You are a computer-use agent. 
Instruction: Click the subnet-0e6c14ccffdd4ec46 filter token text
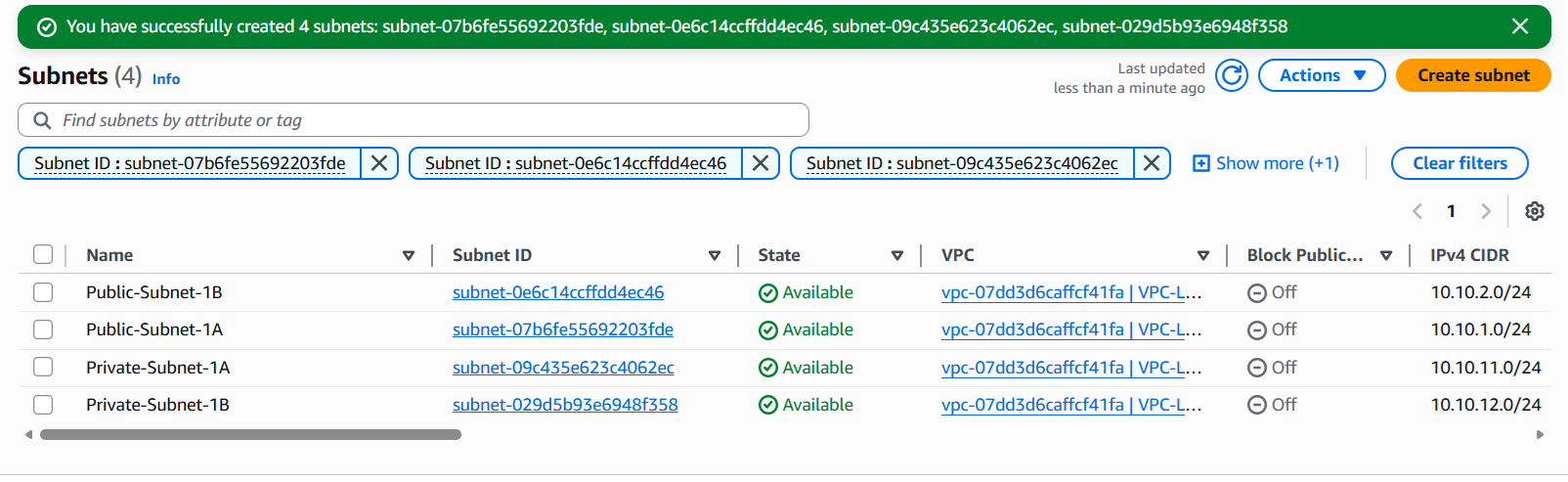pos(576,163)
